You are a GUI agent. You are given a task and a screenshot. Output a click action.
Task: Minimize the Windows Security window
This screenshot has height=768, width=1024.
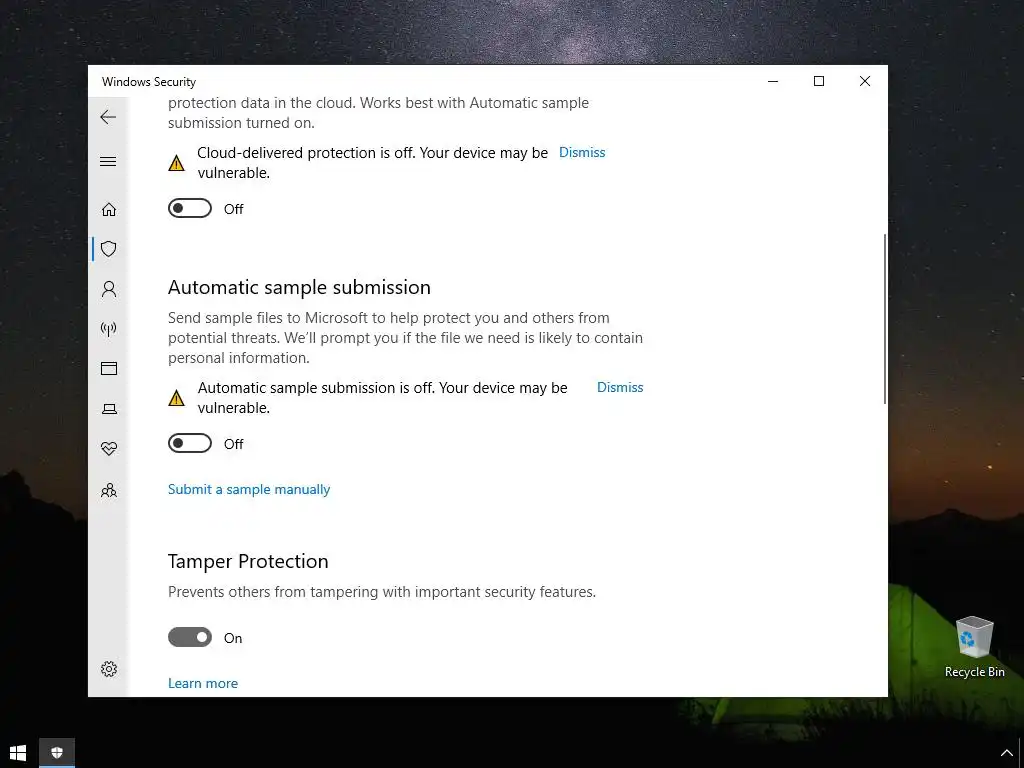point(773,81)
